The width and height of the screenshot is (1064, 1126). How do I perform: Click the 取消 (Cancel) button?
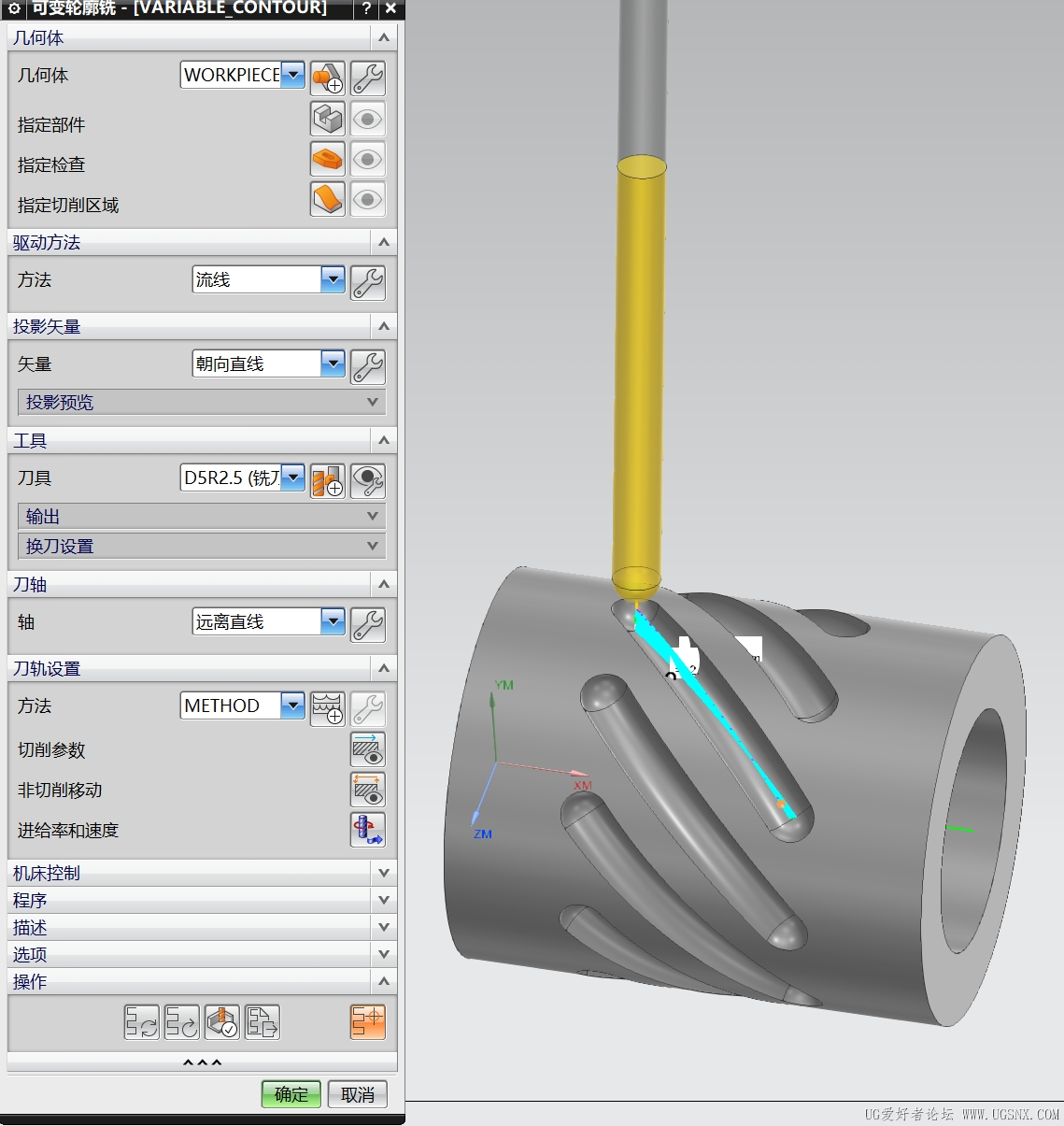(358, 1094)
